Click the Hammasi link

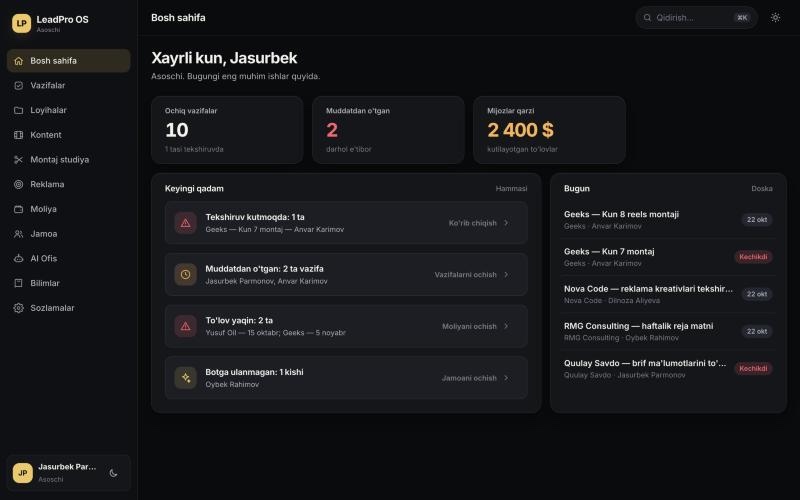[x=511, y=189]
